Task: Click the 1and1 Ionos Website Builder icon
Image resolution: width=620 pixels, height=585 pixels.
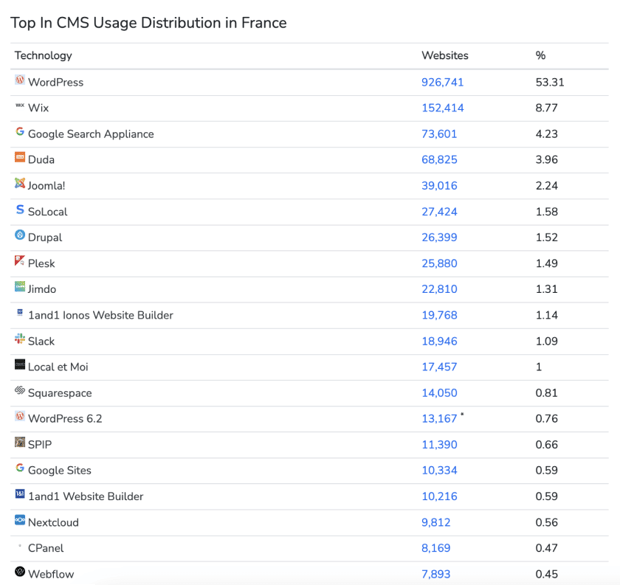Action: 20,312
